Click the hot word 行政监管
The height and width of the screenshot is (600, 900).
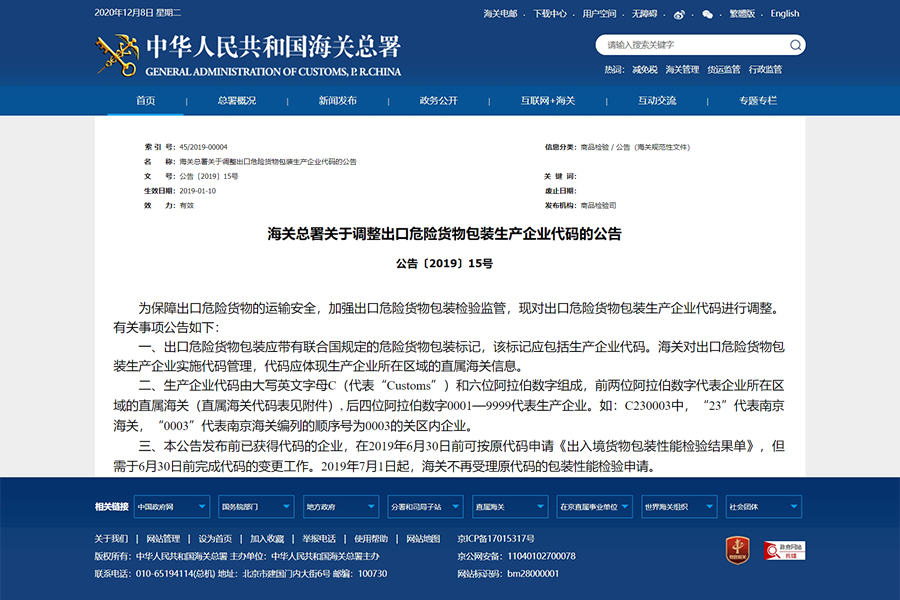click(765, 69)
